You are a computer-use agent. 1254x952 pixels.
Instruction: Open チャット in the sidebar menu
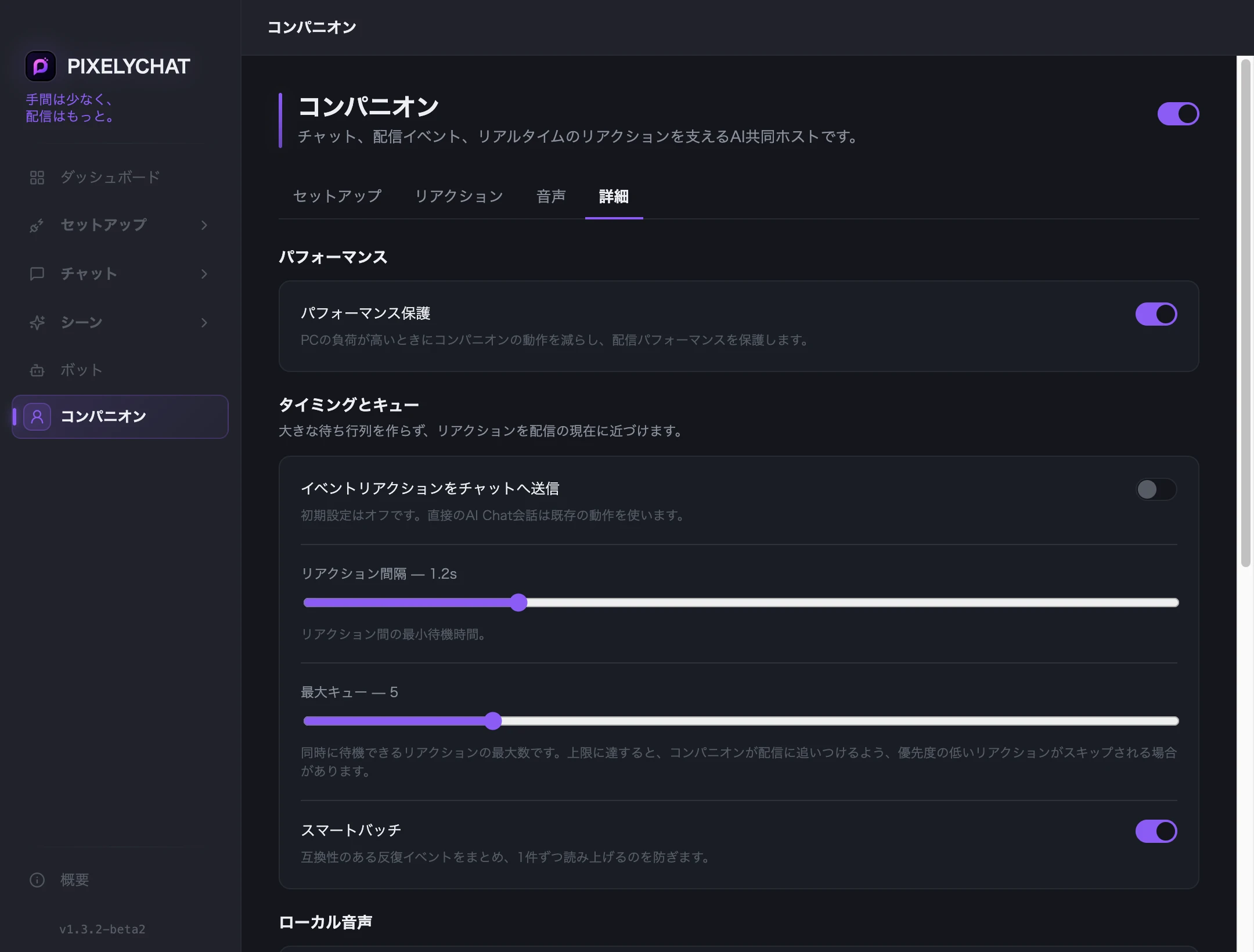pos(120,274)
